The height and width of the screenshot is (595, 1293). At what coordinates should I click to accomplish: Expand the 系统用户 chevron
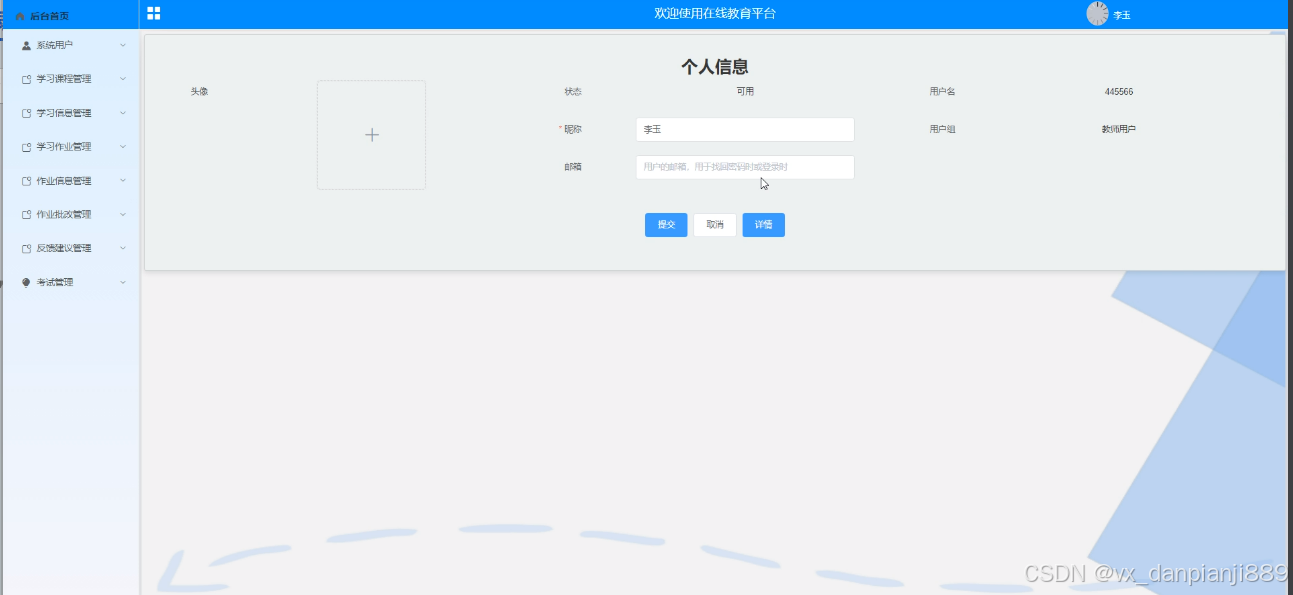tap(123, 45)
